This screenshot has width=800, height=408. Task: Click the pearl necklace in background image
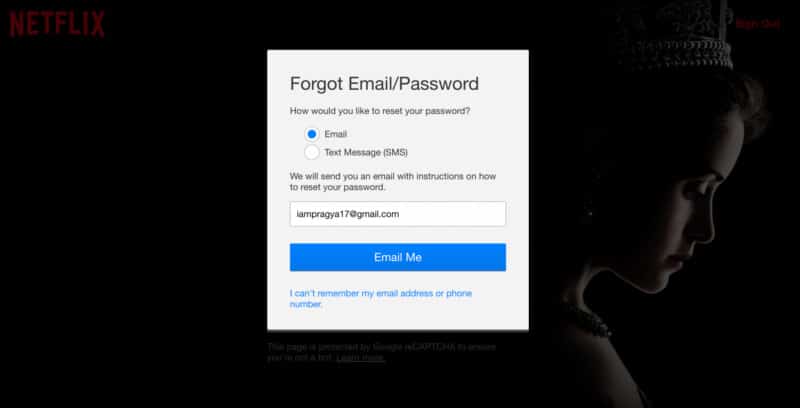pyautogui.click(x=592, y=321)
